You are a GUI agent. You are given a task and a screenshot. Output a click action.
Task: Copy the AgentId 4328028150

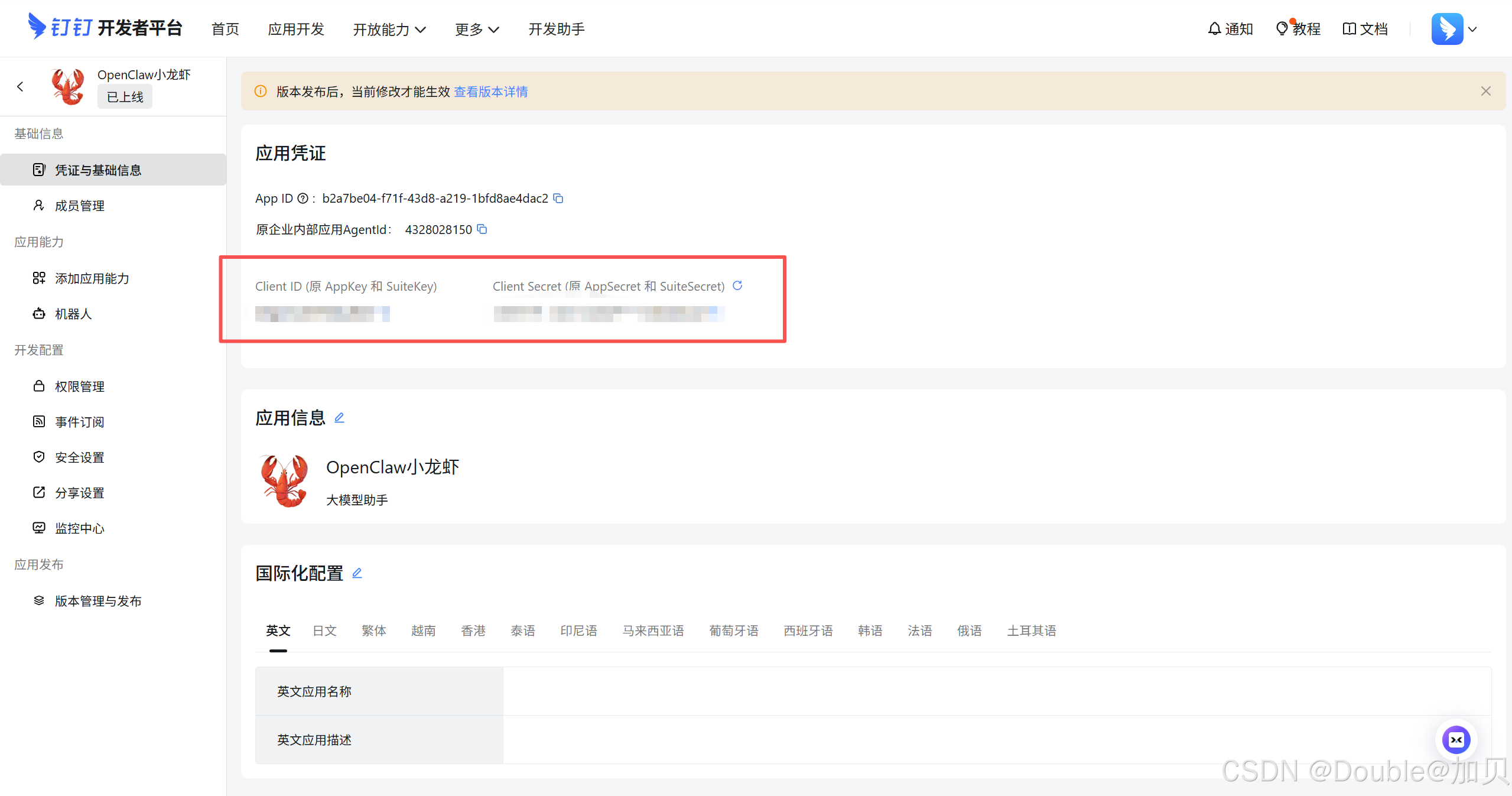tap(482, 229)
